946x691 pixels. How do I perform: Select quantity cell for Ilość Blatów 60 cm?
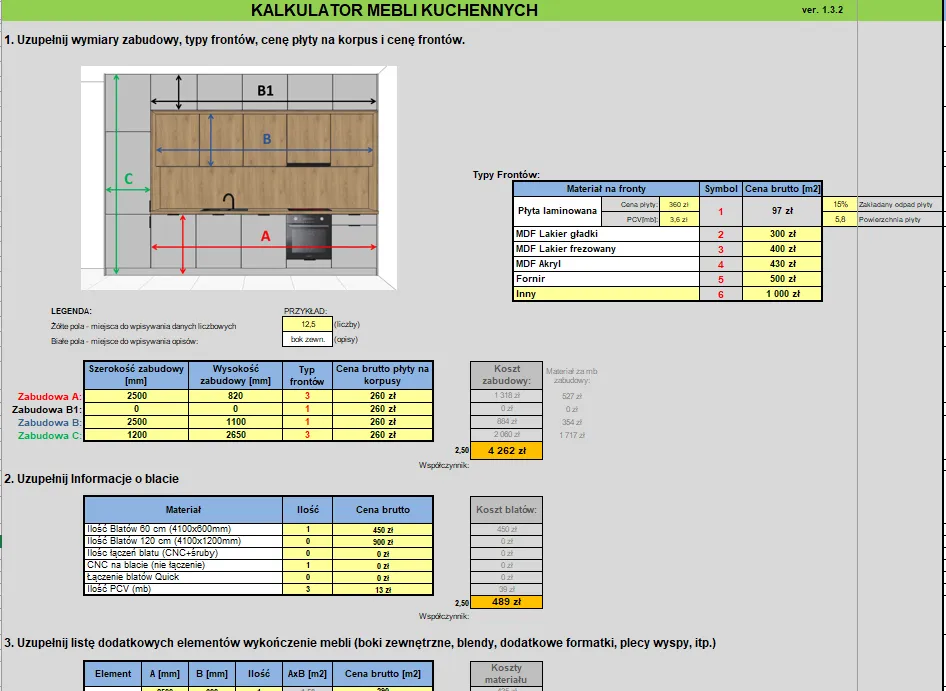point(307,529)
